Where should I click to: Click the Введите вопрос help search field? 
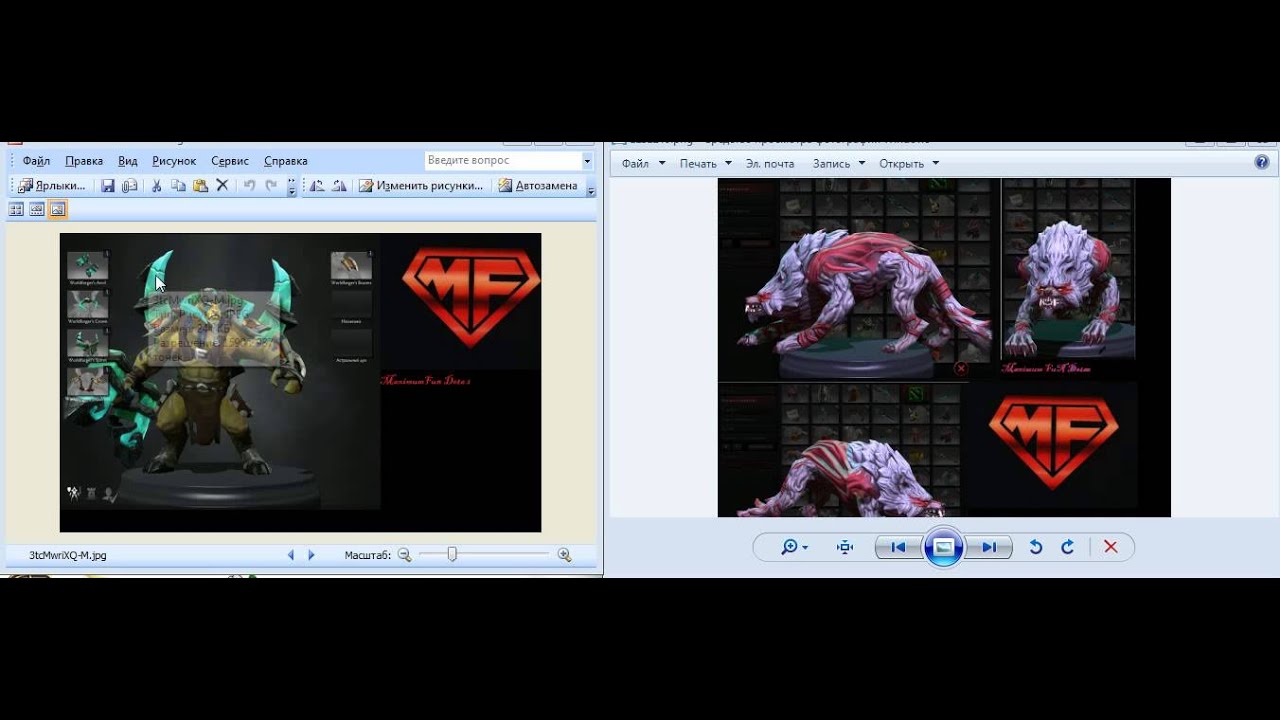503,160
